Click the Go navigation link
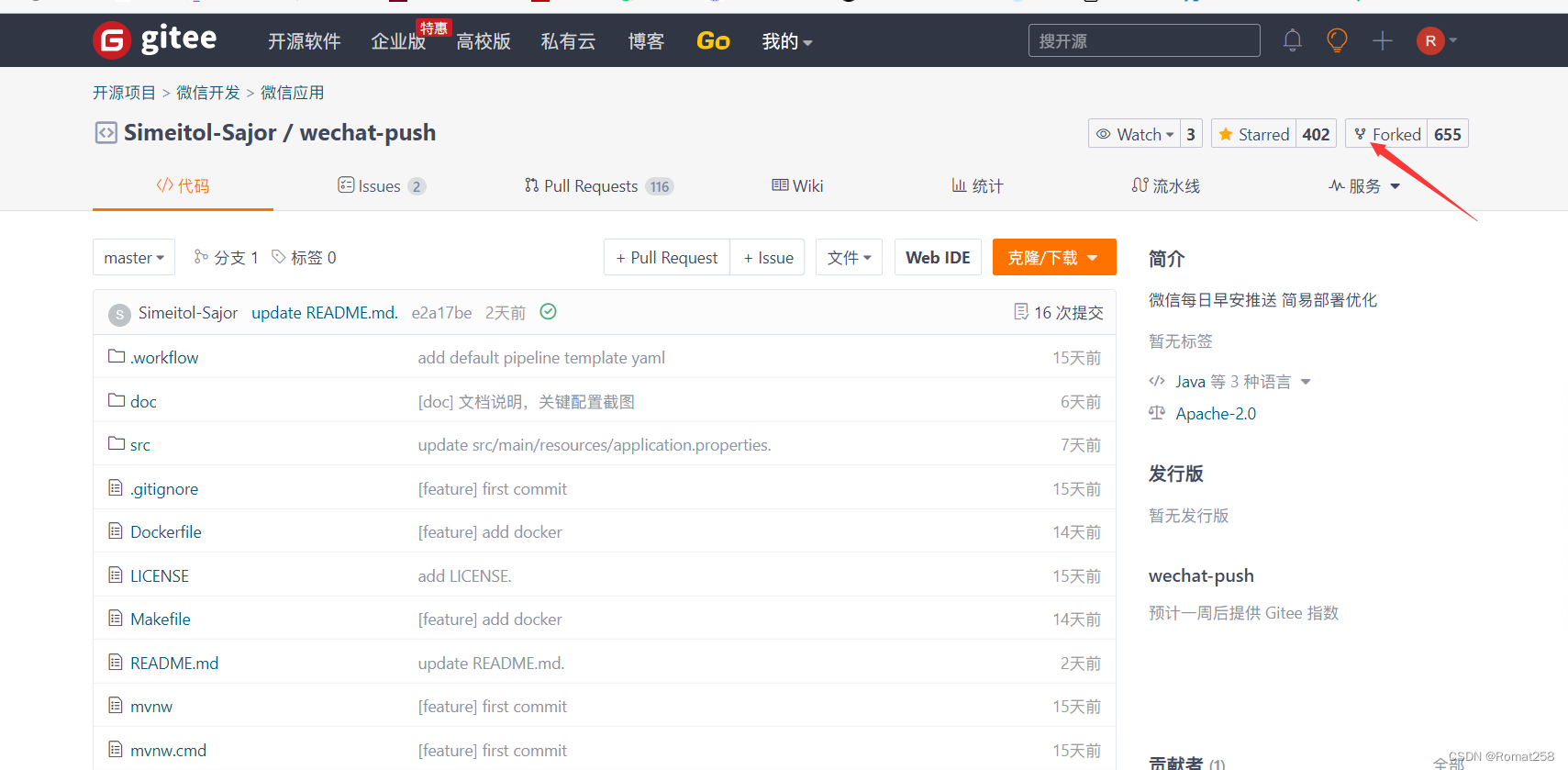Image resolution: width=1568 pixels, height=770 pixels. (713, 41)
